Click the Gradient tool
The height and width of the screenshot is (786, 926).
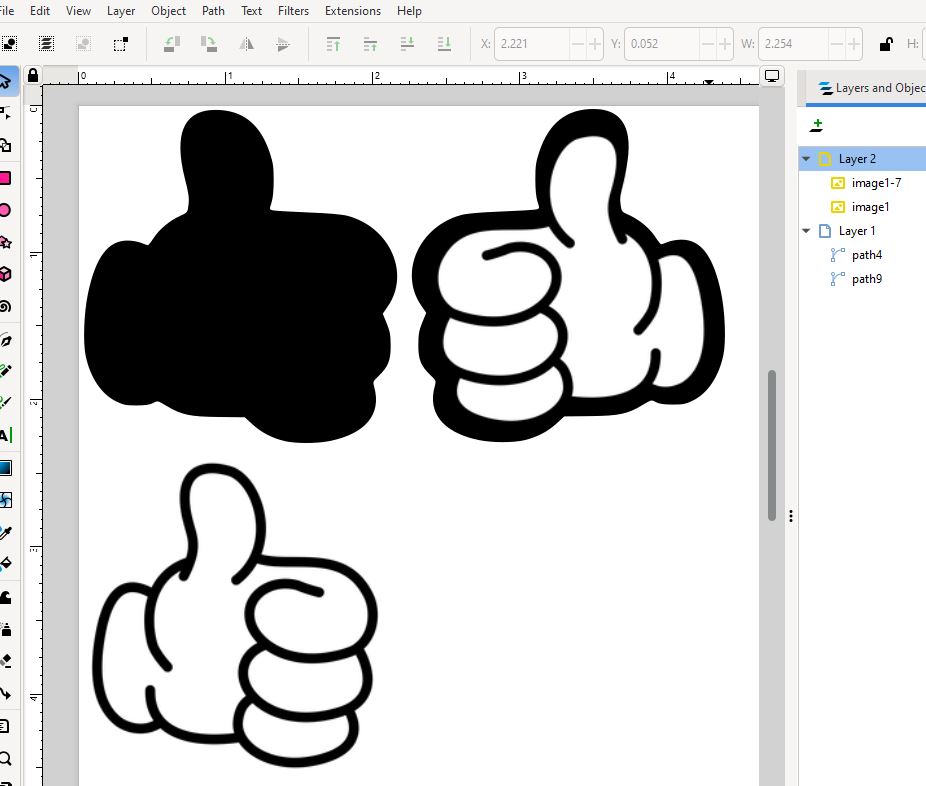click(5, 468)
